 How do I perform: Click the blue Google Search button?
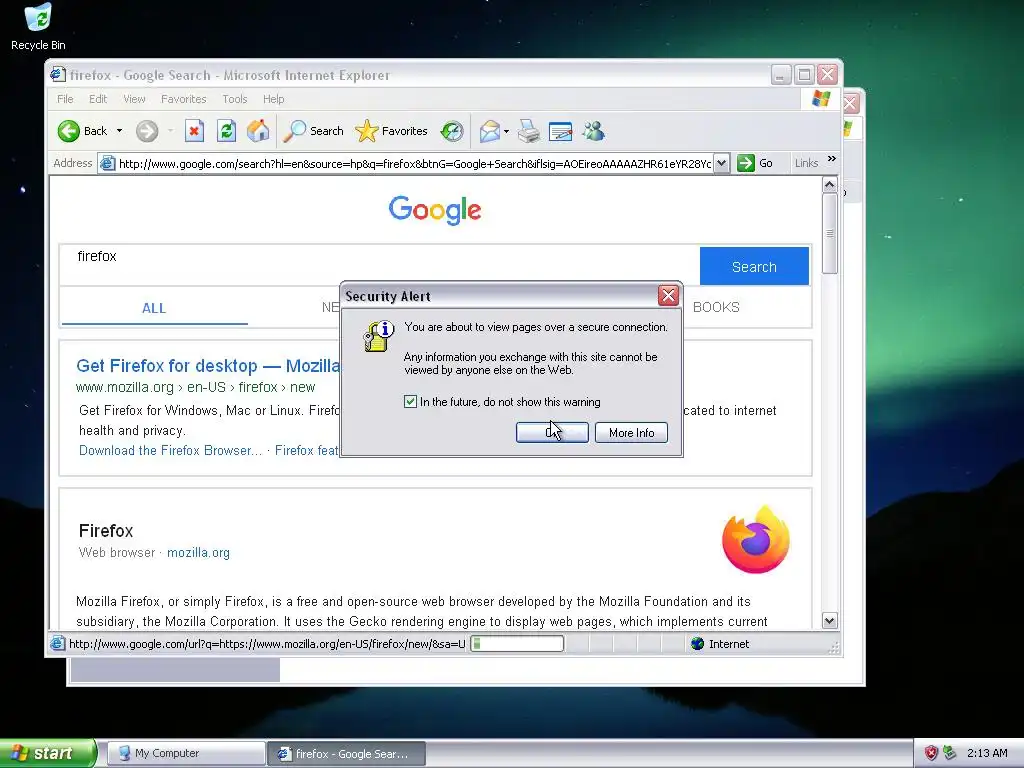pyautogui.click(x=754, y=266)
